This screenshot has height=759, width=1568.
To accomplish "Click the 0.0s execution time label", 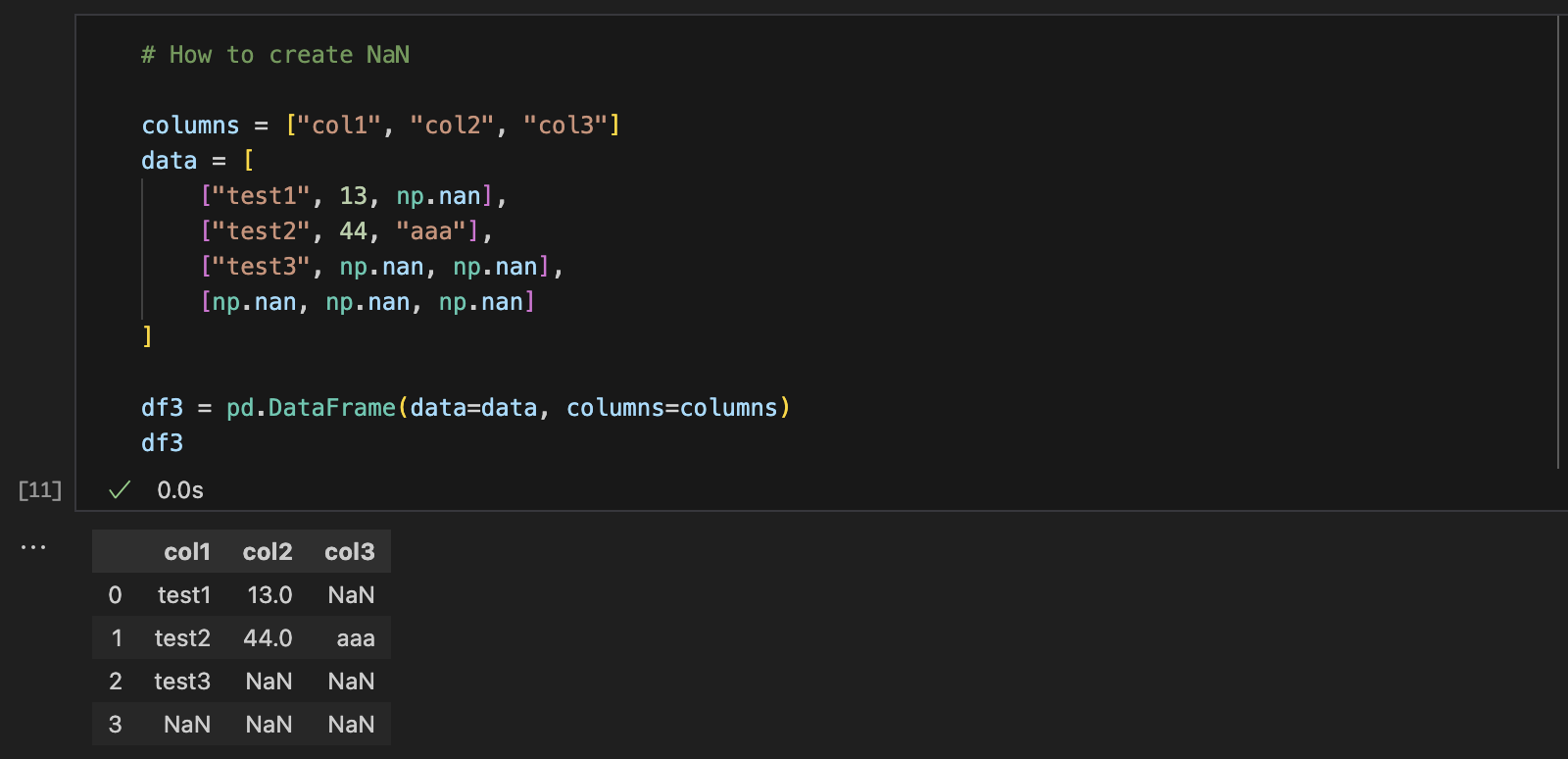I will point(180,490).
